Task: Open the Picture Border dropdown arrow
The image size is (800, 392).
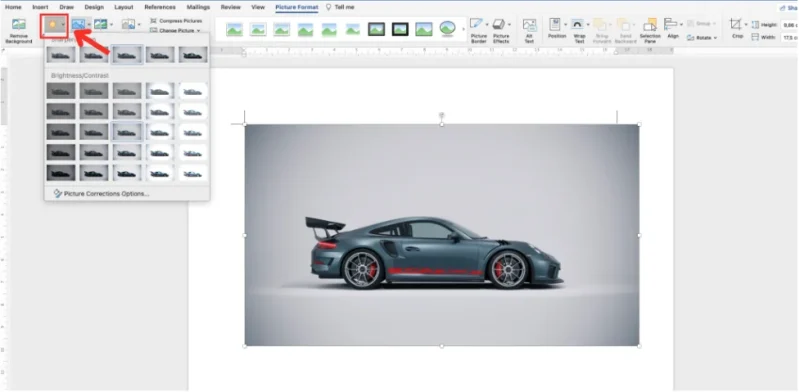Action: pos(487,24)
